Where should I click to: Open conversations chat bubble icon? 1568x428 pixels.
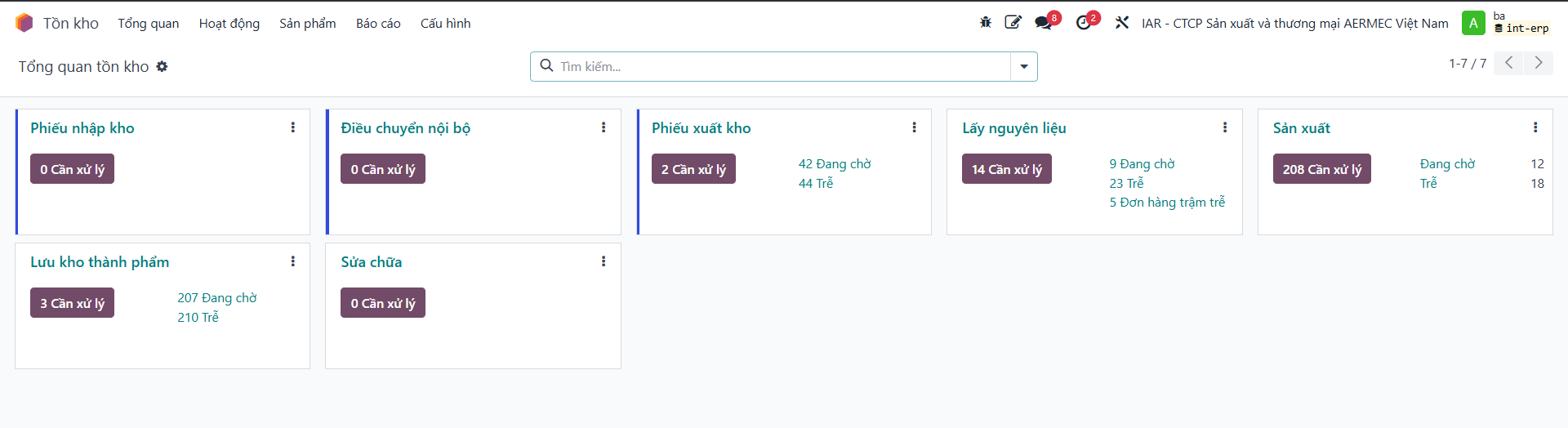coord(1043,23)
